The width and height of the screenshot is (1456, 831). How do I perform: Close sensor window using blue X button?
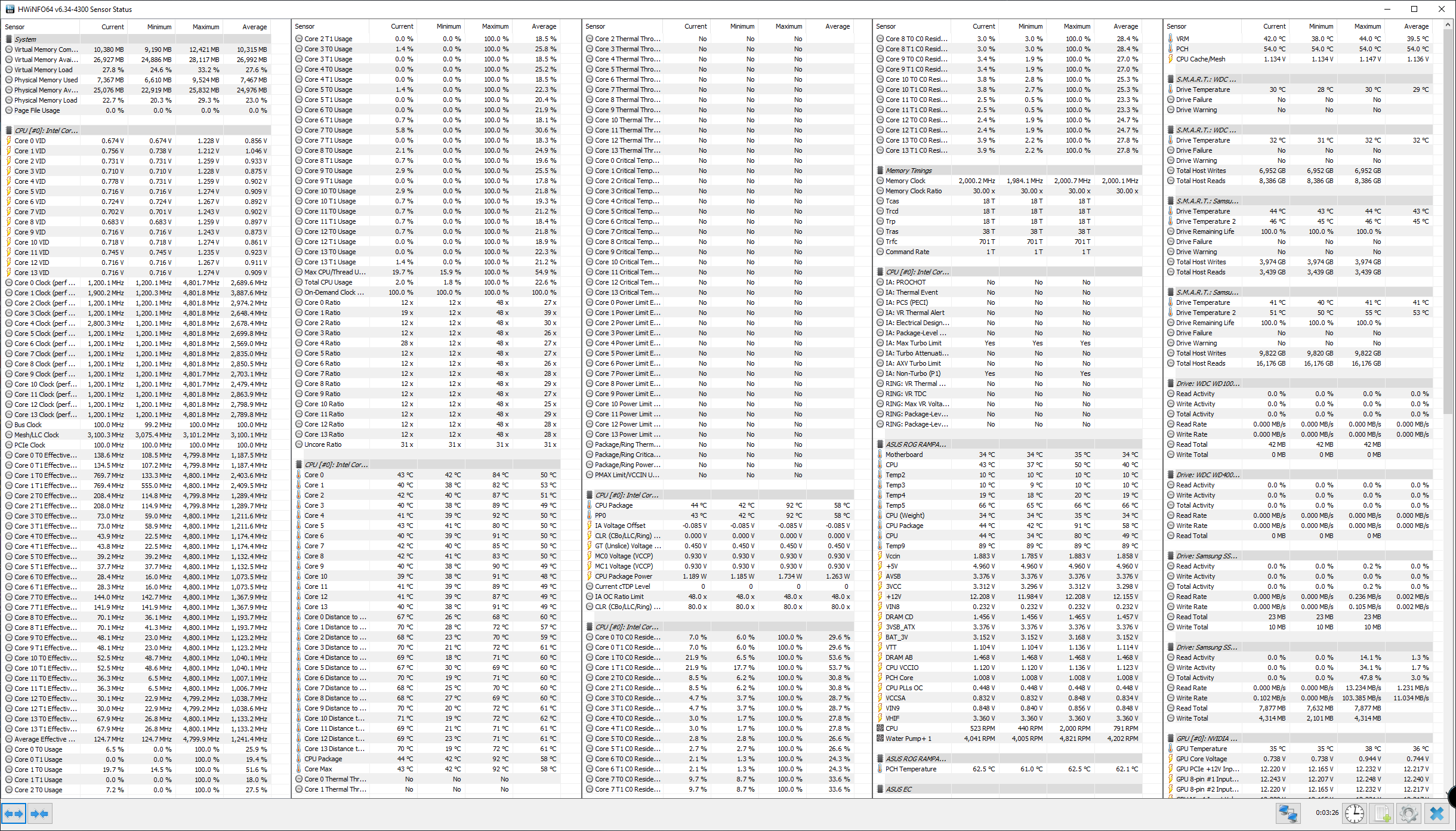tap(1437, 814)
